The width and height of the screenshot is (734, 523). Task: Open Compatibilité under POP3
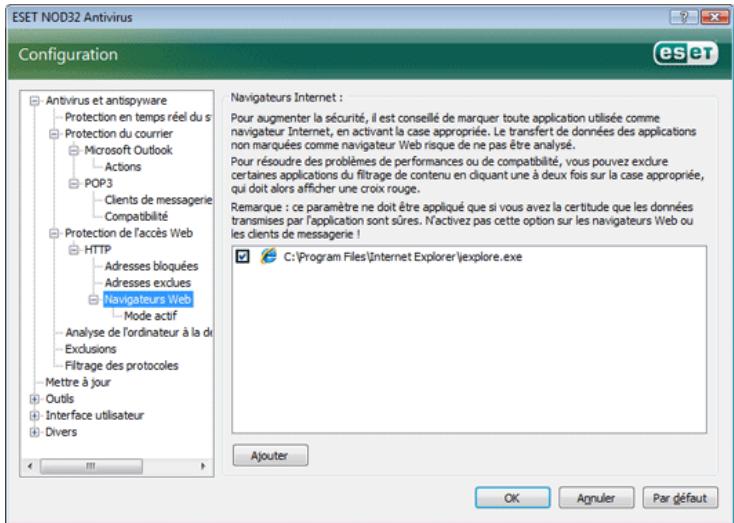[x=136, y=216]
